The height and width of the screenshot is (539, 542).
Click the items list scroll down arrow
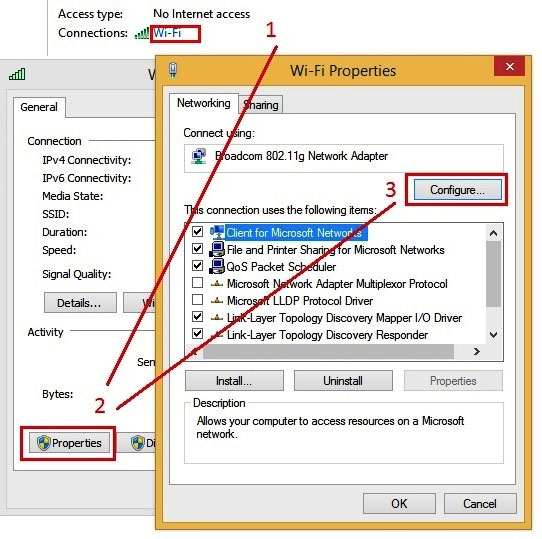494,335
